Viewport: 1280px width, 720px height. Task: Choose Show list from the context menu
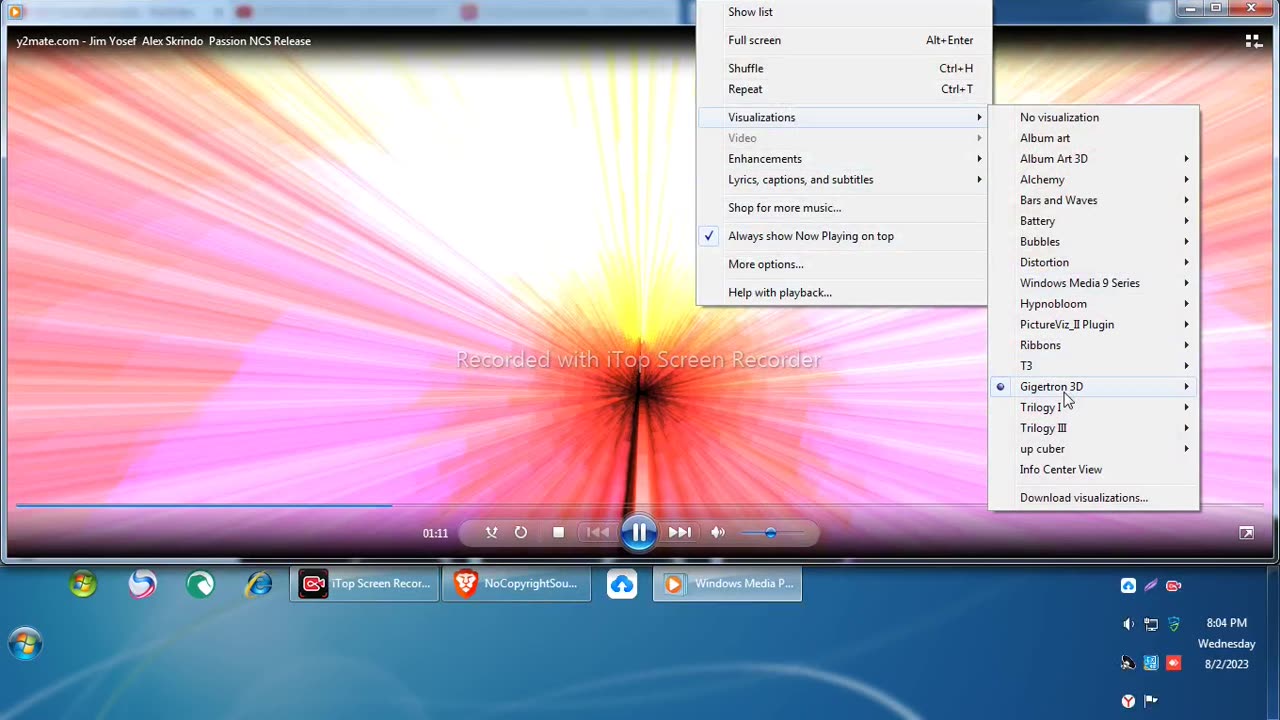point(842,12)
